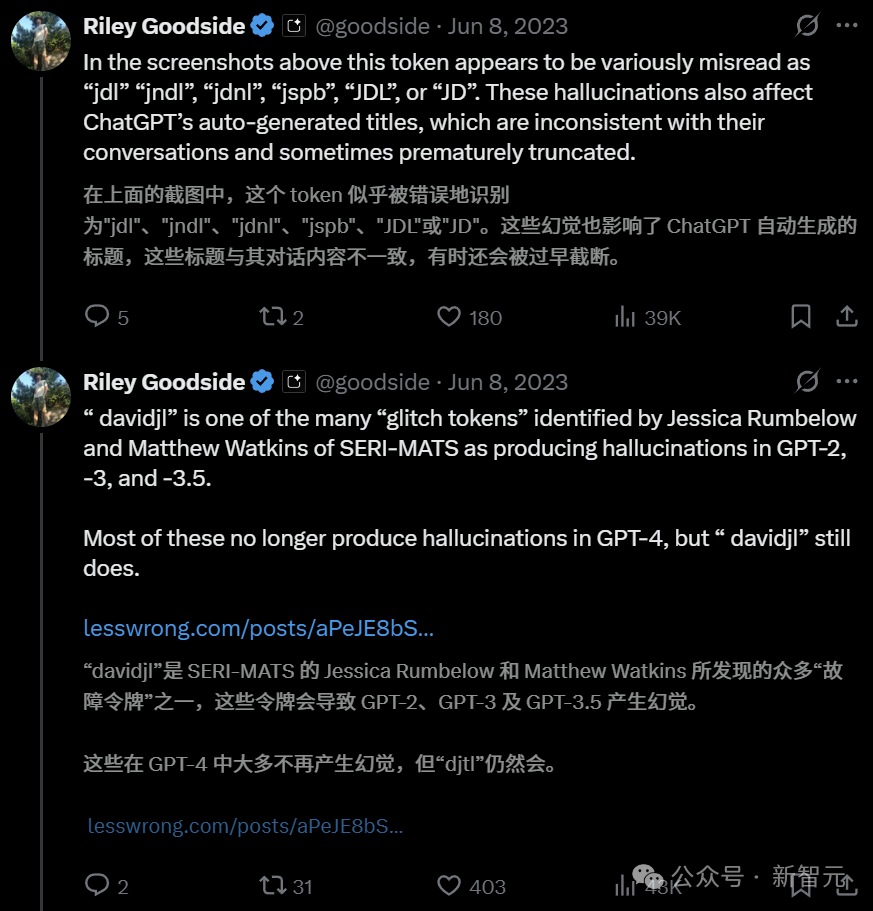Click the Jun 8, 2023 date on the first tweet
The image size is (873, 911).
click(x=508, y=26)
